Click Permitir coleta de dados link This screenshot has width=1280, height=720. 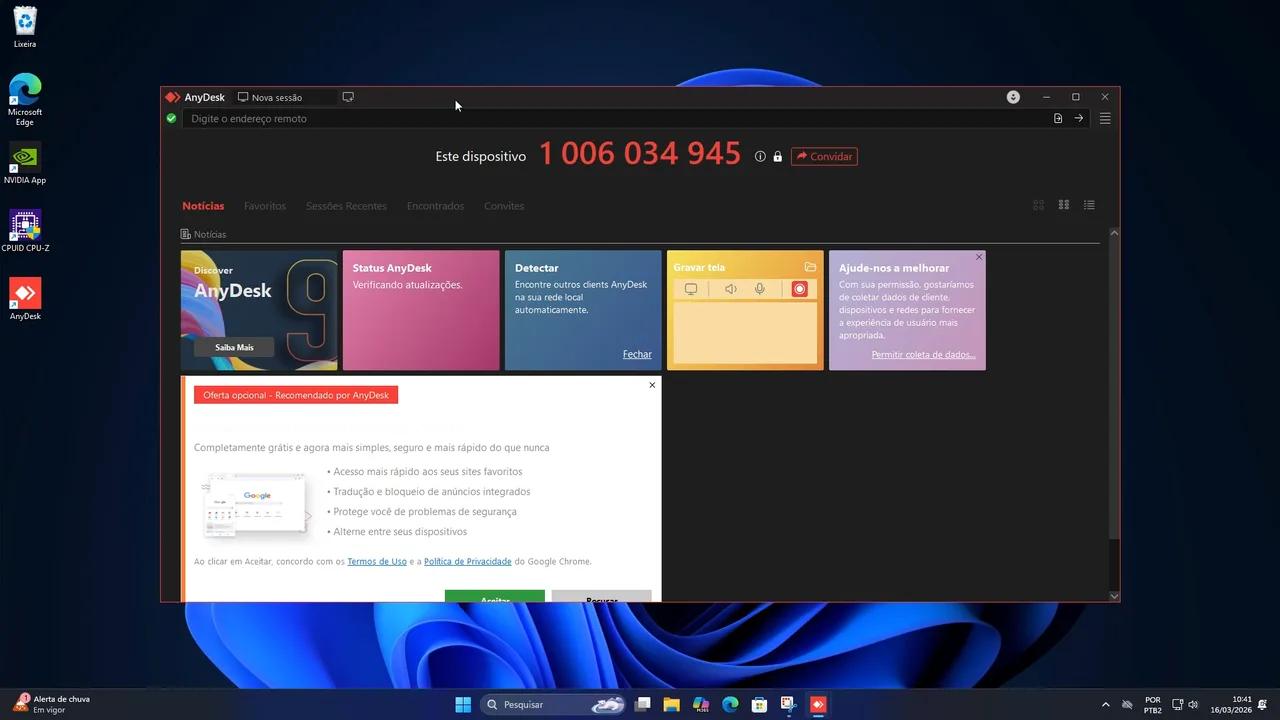[x=923, y=354]
